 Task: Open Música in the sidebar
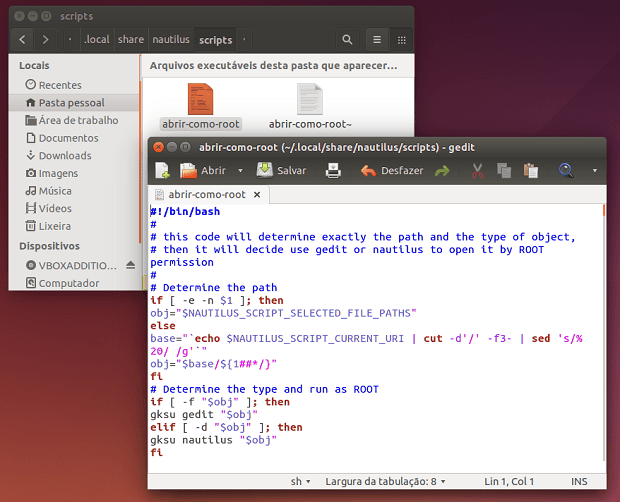pyautogui.click(x=74, y=191)
